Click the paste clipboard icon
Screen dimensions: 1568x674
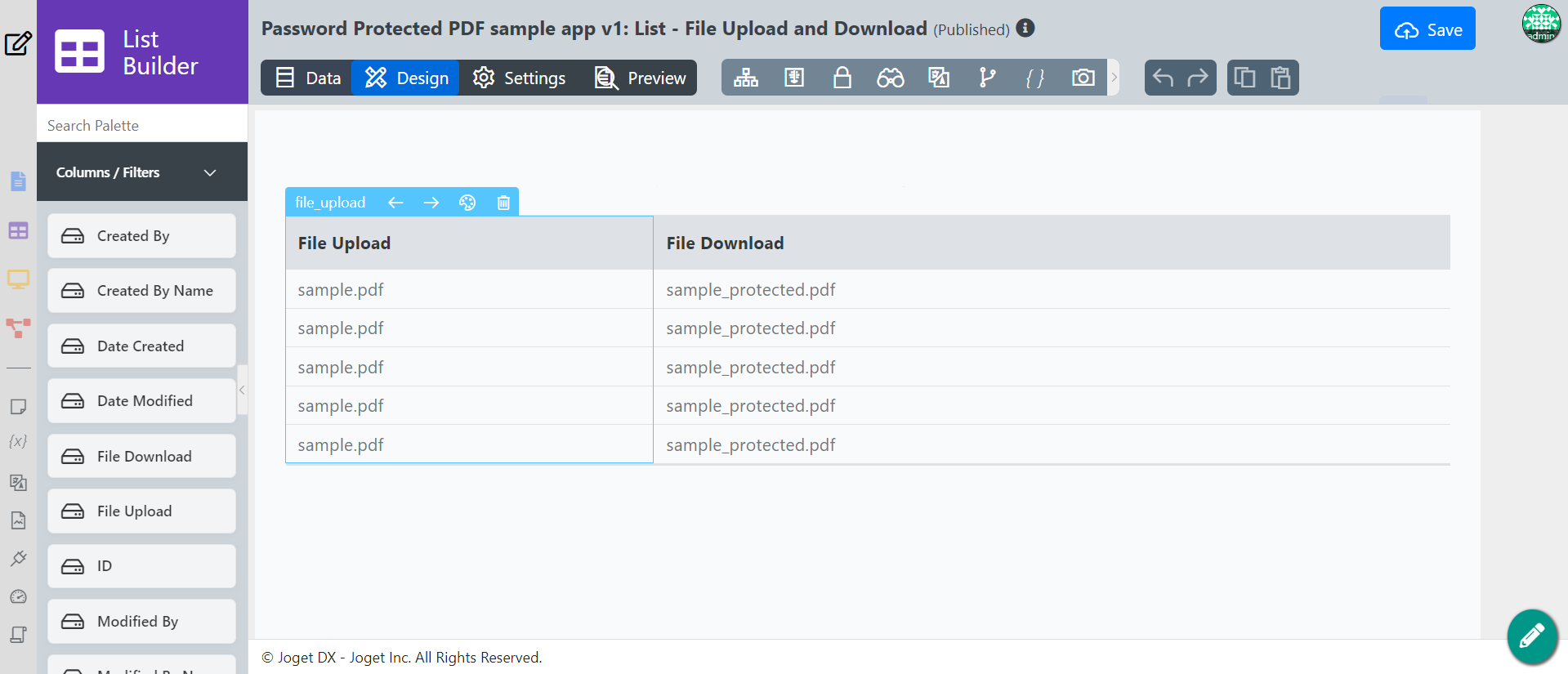(x=1280, y=78)
